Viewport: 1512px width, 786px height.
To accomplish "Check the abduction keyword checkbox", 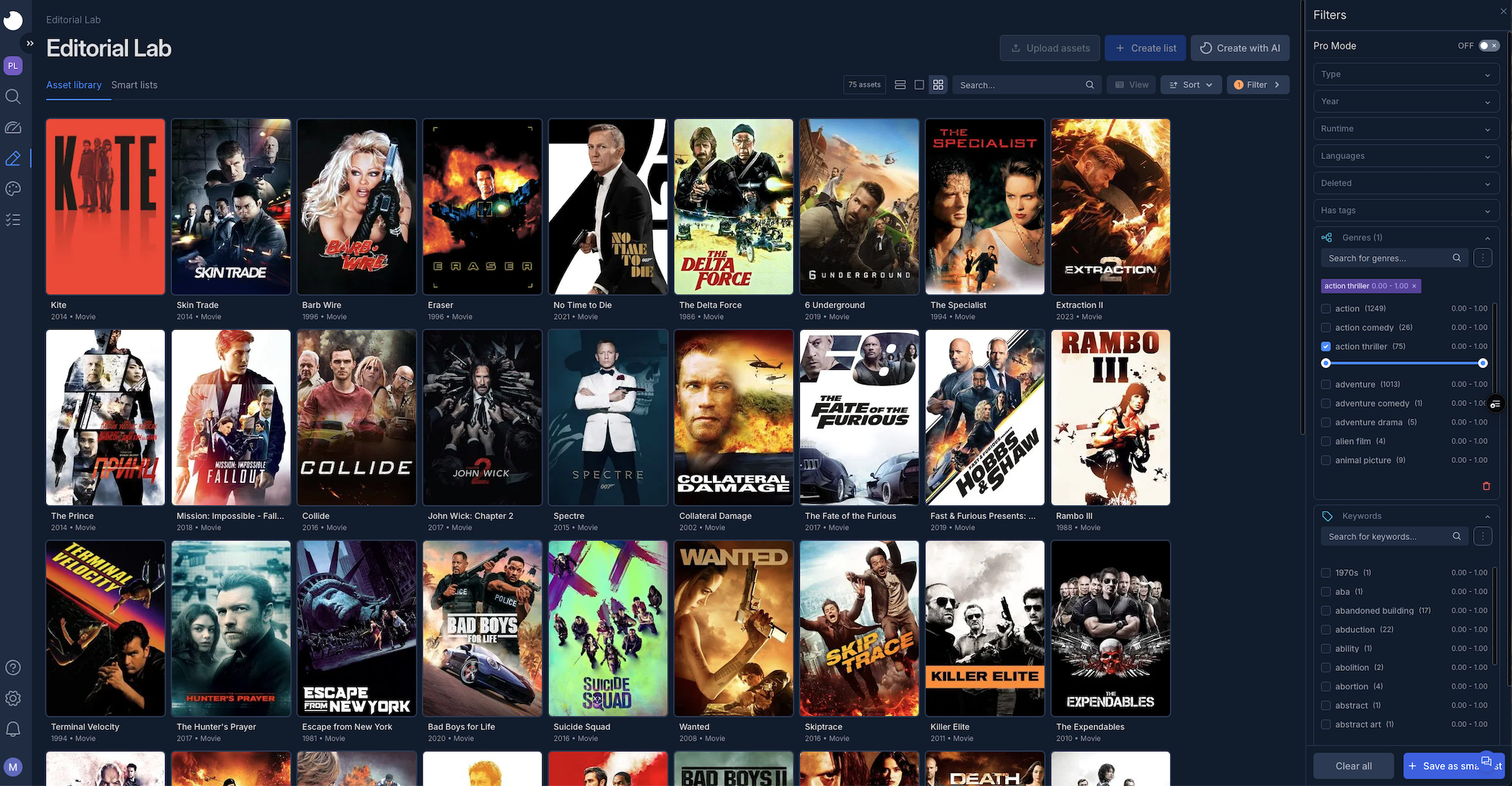I will tap(1326, 630).
